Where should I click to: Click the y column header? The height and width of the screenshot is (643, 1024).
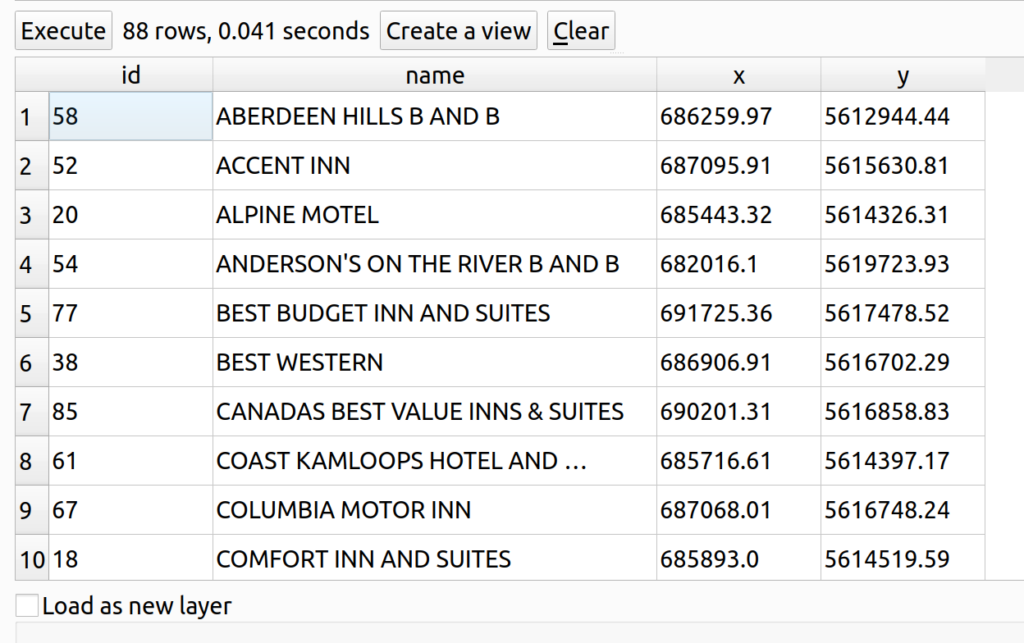(902, 75)
